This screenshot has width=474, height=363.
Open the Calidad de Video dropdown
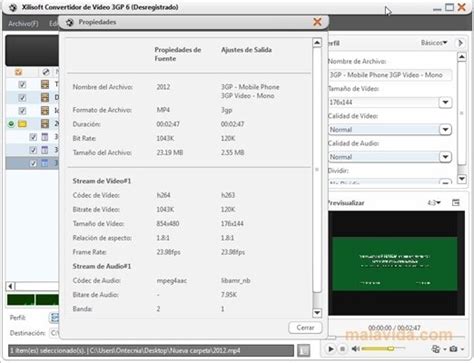[x=445, y=129]
